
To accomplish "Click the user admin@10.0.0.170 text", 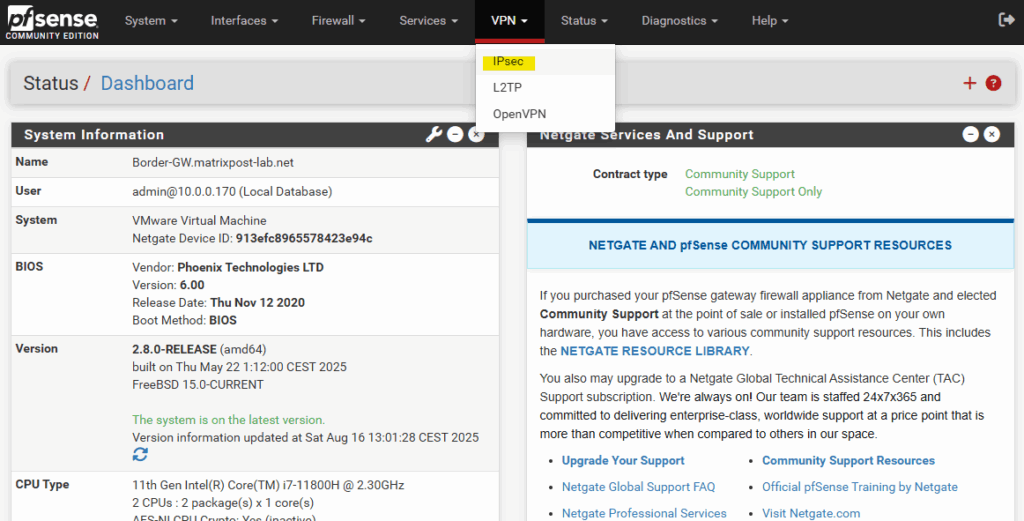I will [232, 191].
